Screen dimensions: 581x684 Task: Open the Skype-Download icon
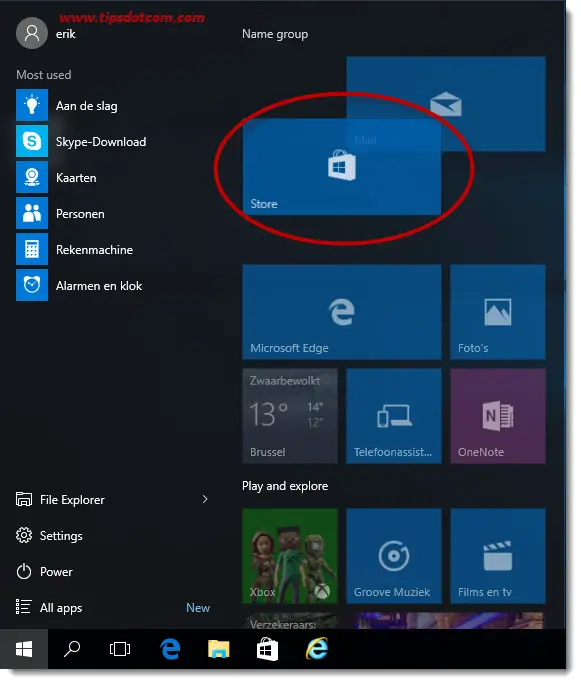[32, 141]
